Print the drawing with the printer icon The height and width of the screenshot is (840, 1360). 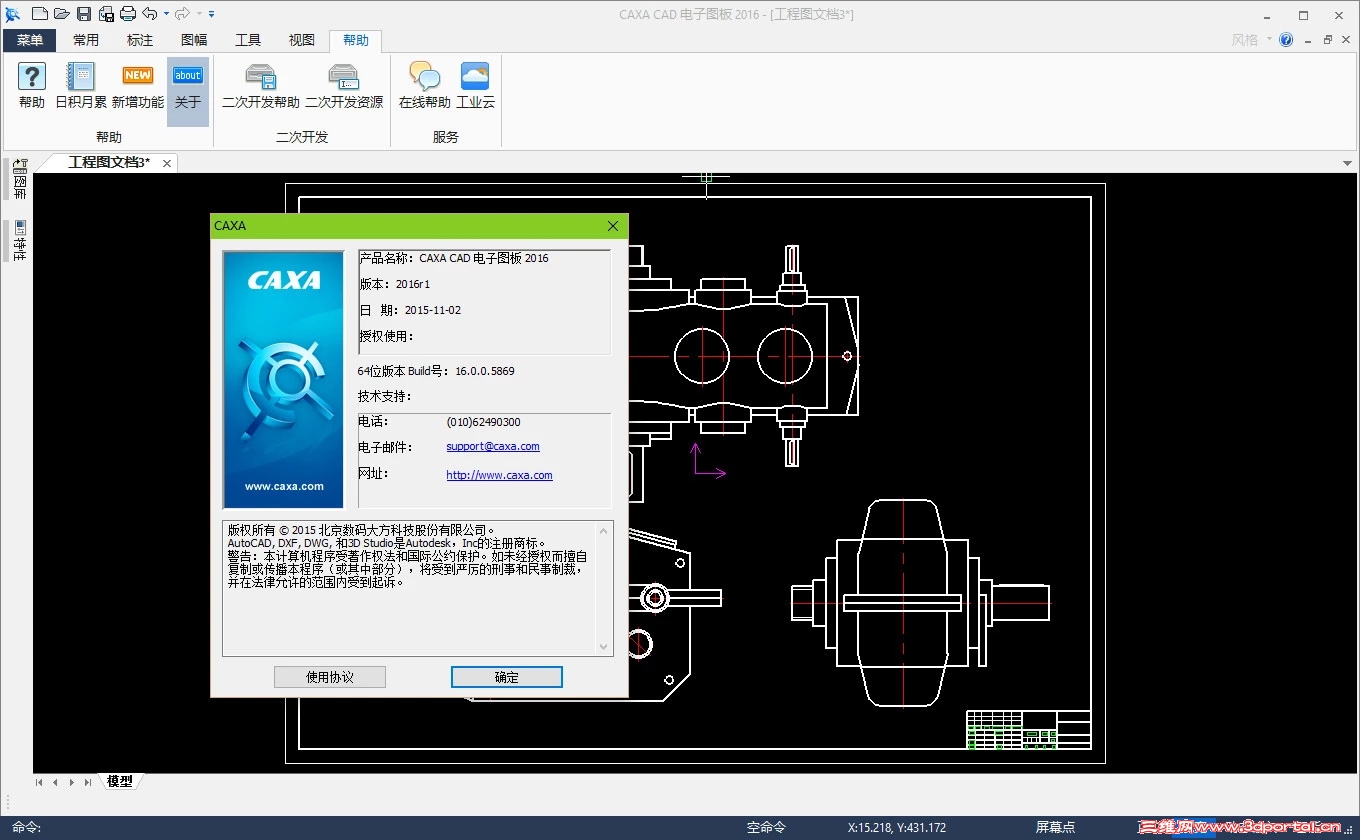click(128, 13)
